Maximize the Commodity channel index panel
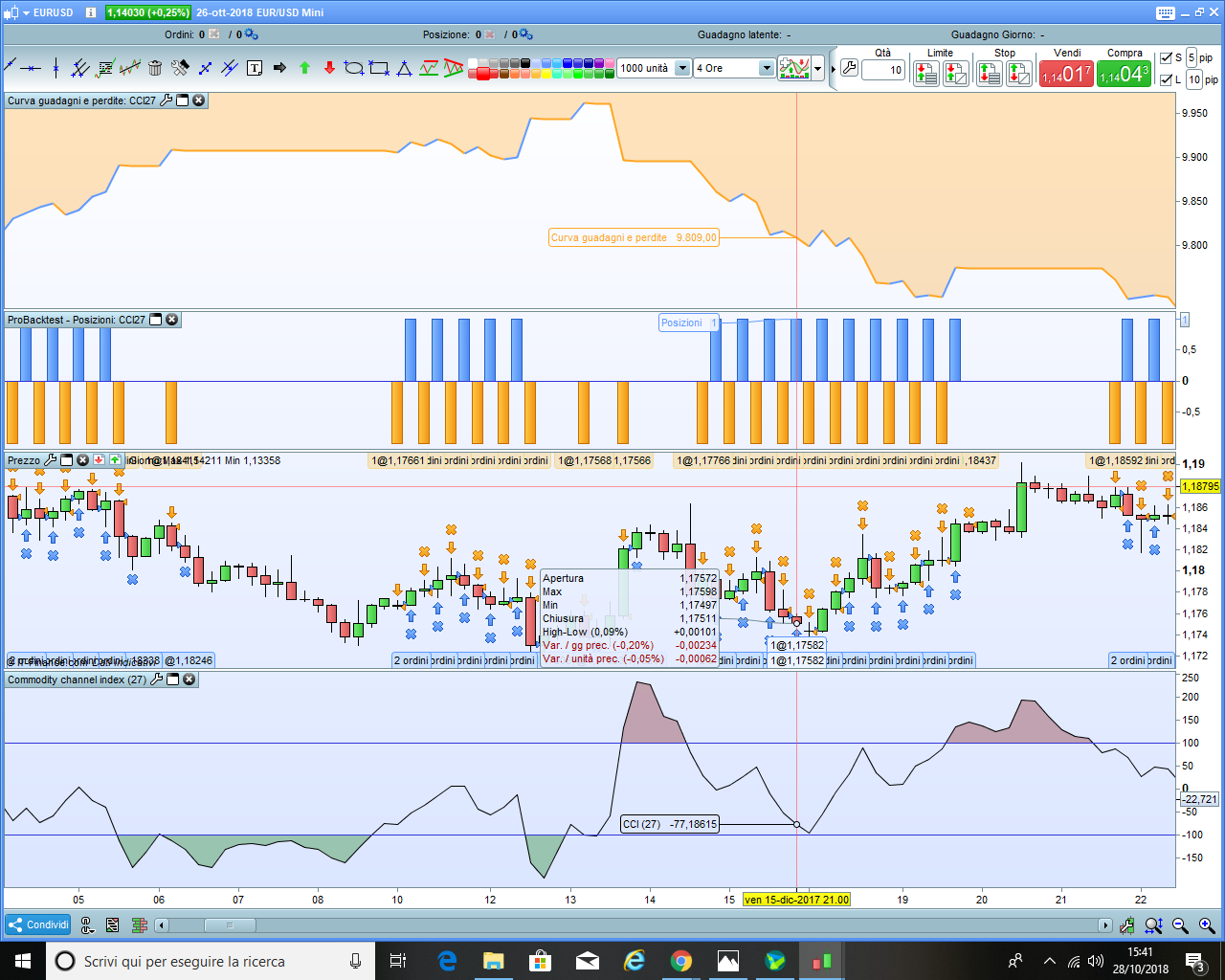This screenshot has width=1225, height=980. pos(173,679)
